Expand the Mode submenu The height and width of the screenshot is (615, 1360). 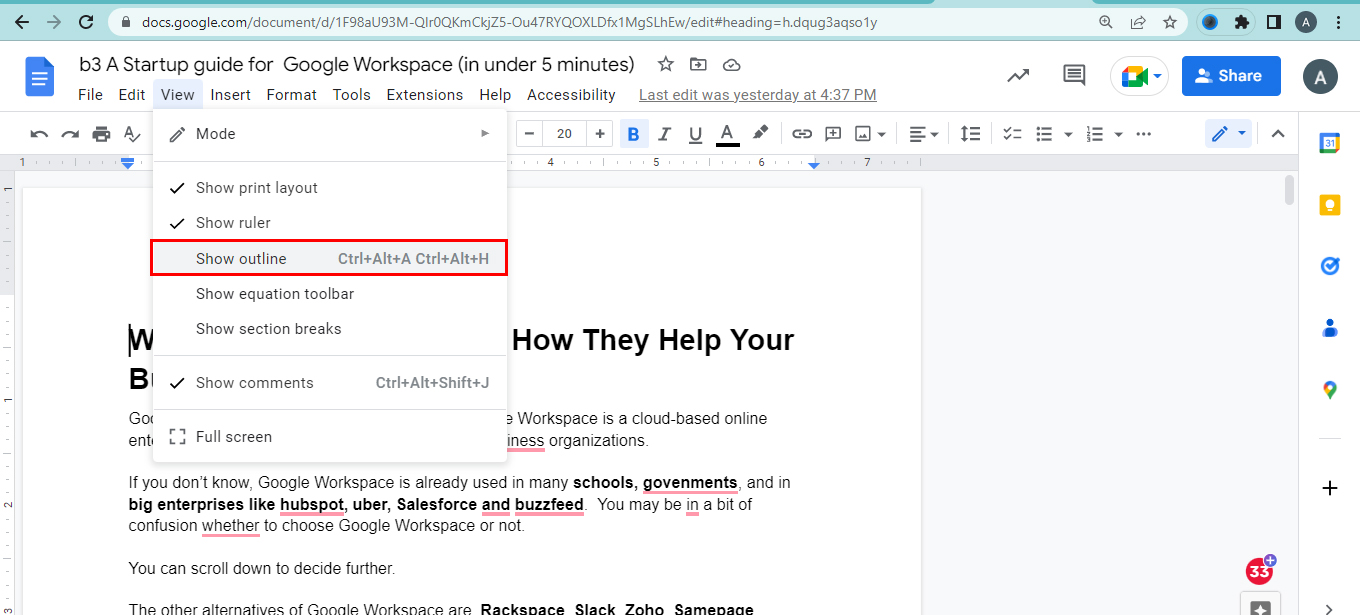coord(330,134)
